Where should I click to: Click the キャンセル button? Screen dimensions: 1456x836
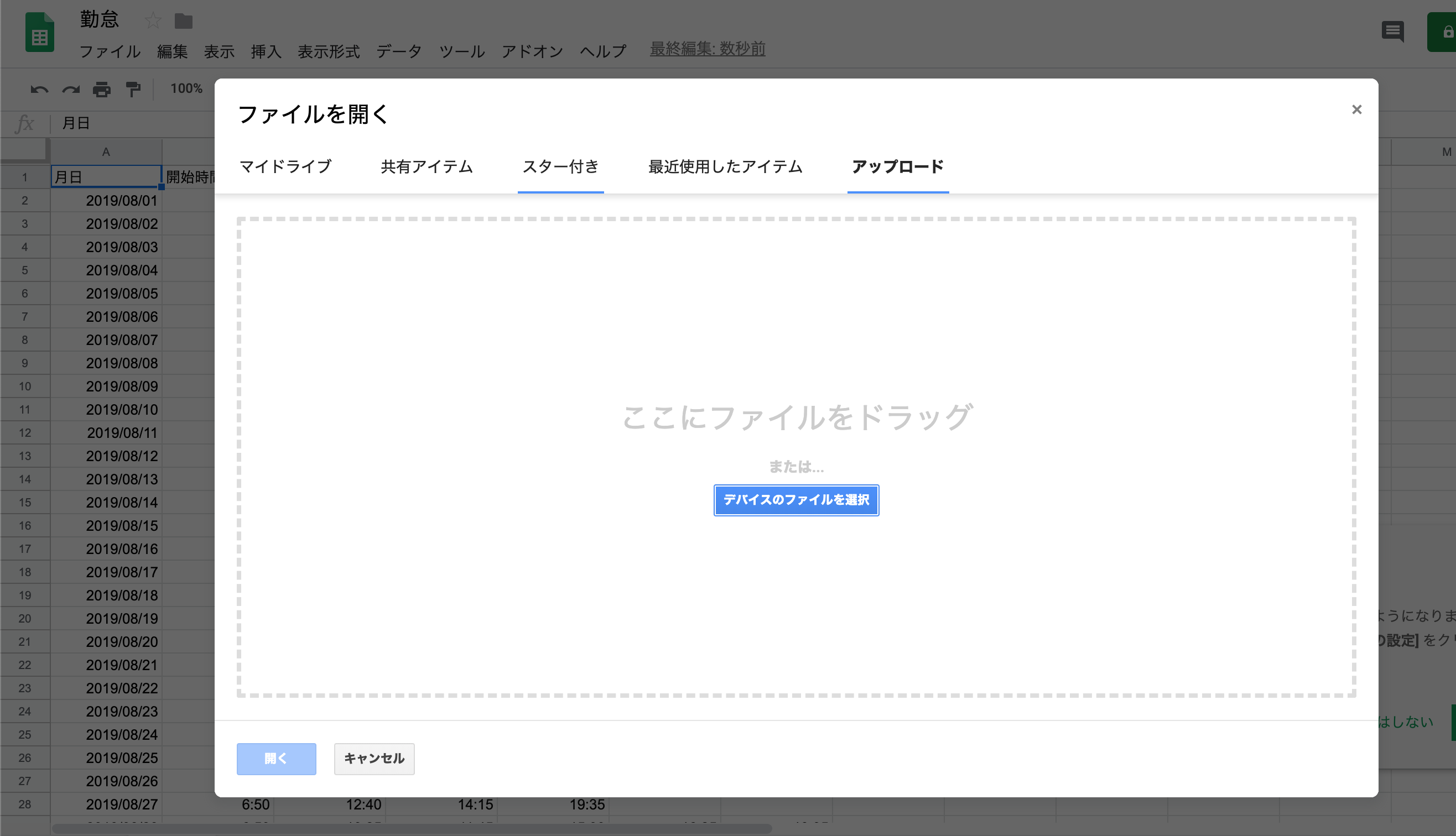[374, 759]
